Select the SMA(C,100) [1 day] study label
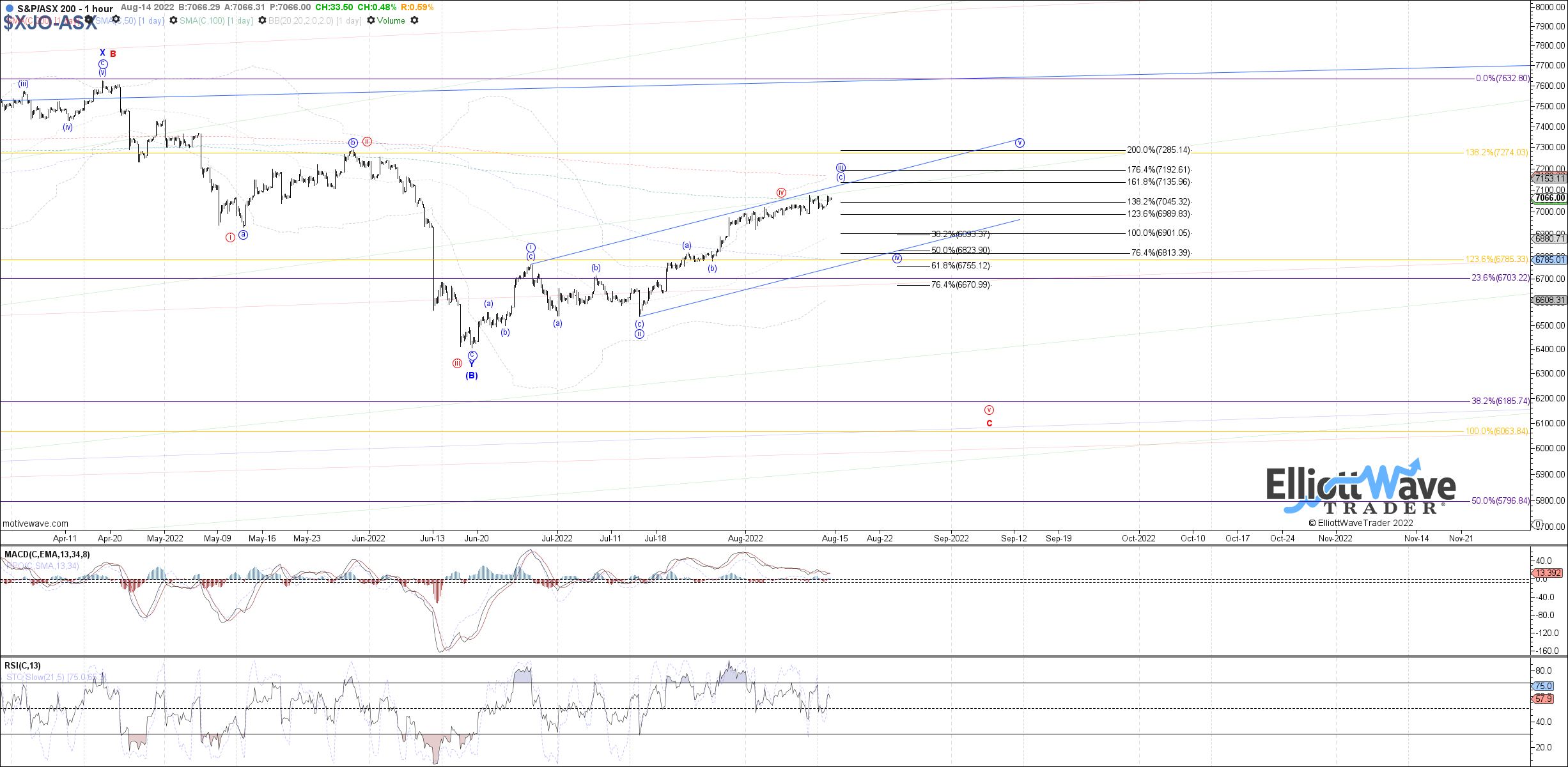 pos(216,20)
